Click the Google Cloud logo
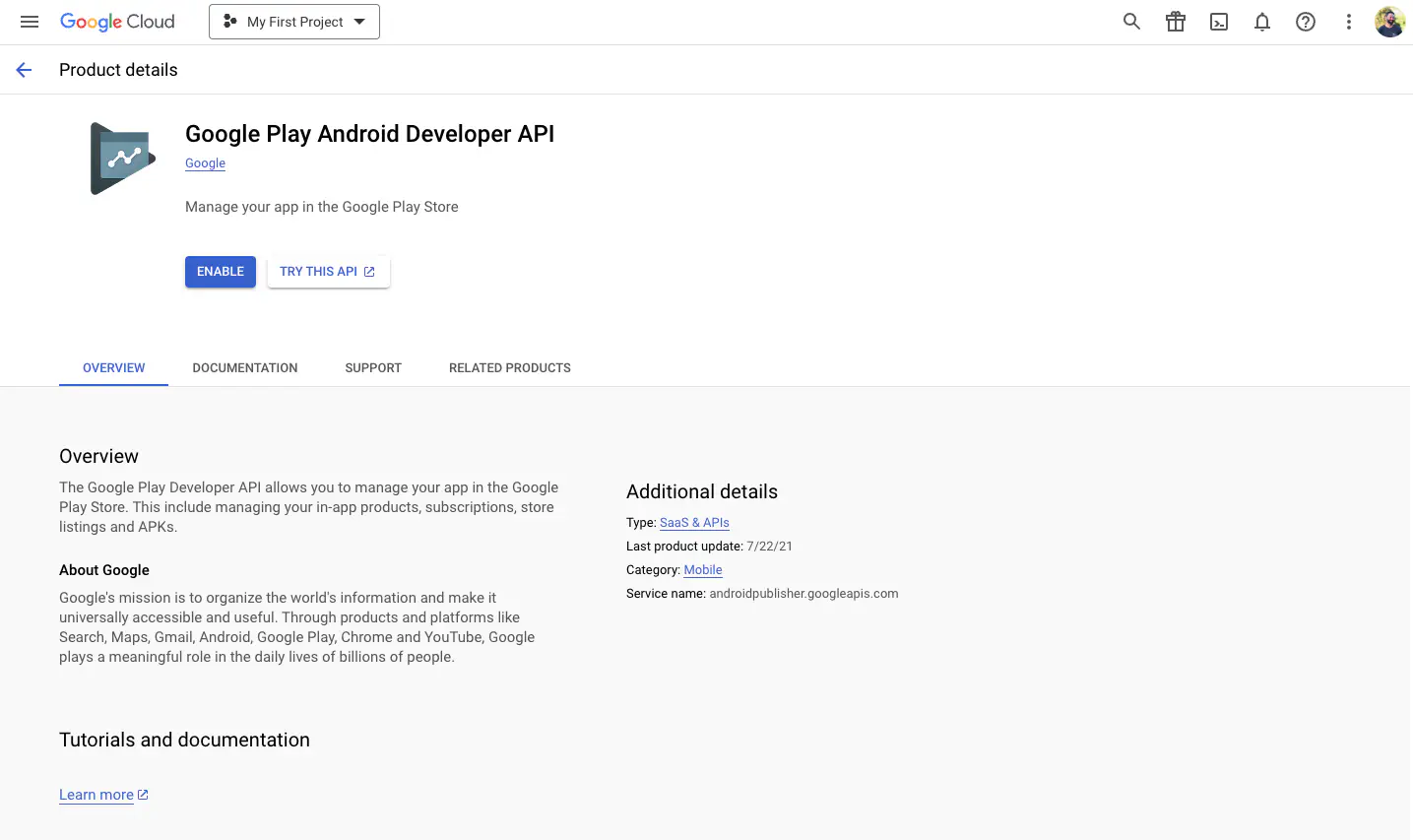 point(117,22)
